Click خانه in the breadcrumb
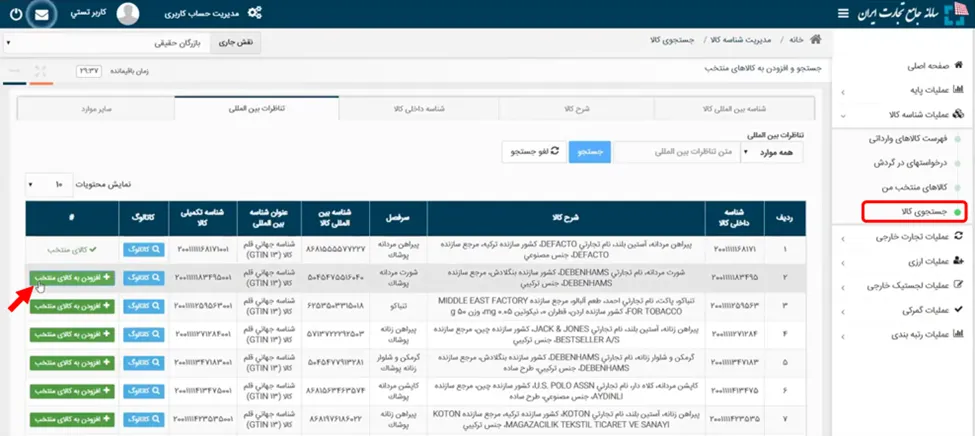Screen dimensions: 975x436 797,39
